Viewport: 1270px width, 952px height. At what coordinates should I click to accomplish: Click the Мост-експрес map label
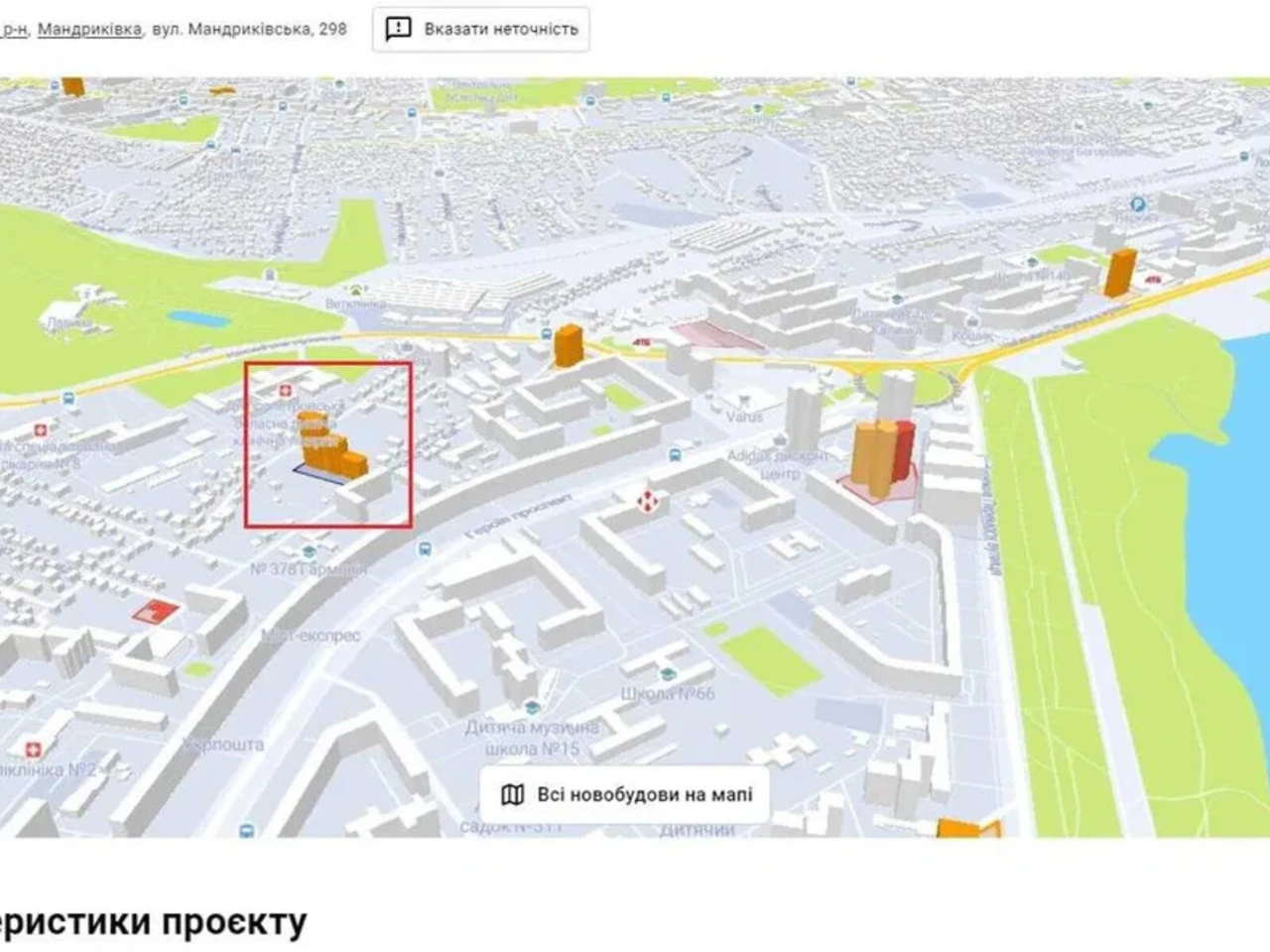pos(311,635)
